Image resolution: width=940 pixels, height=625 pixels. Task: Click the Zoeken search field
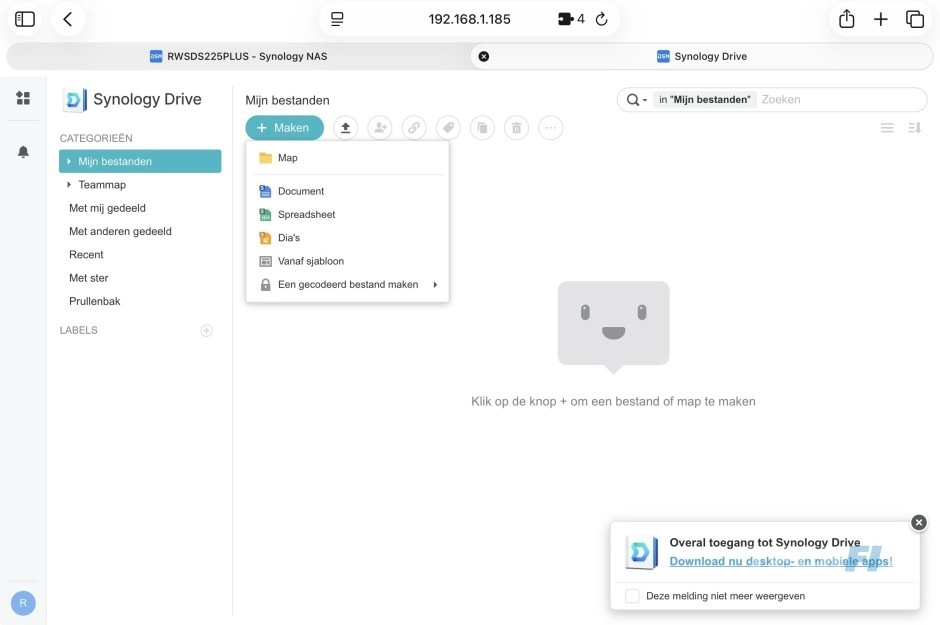[838, 100]
